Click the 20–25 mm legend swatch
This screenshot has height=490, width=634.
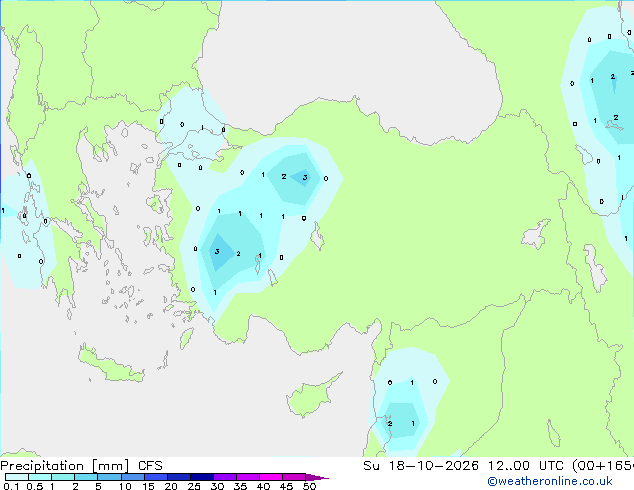pyautogui.click(x=179, y=477)
